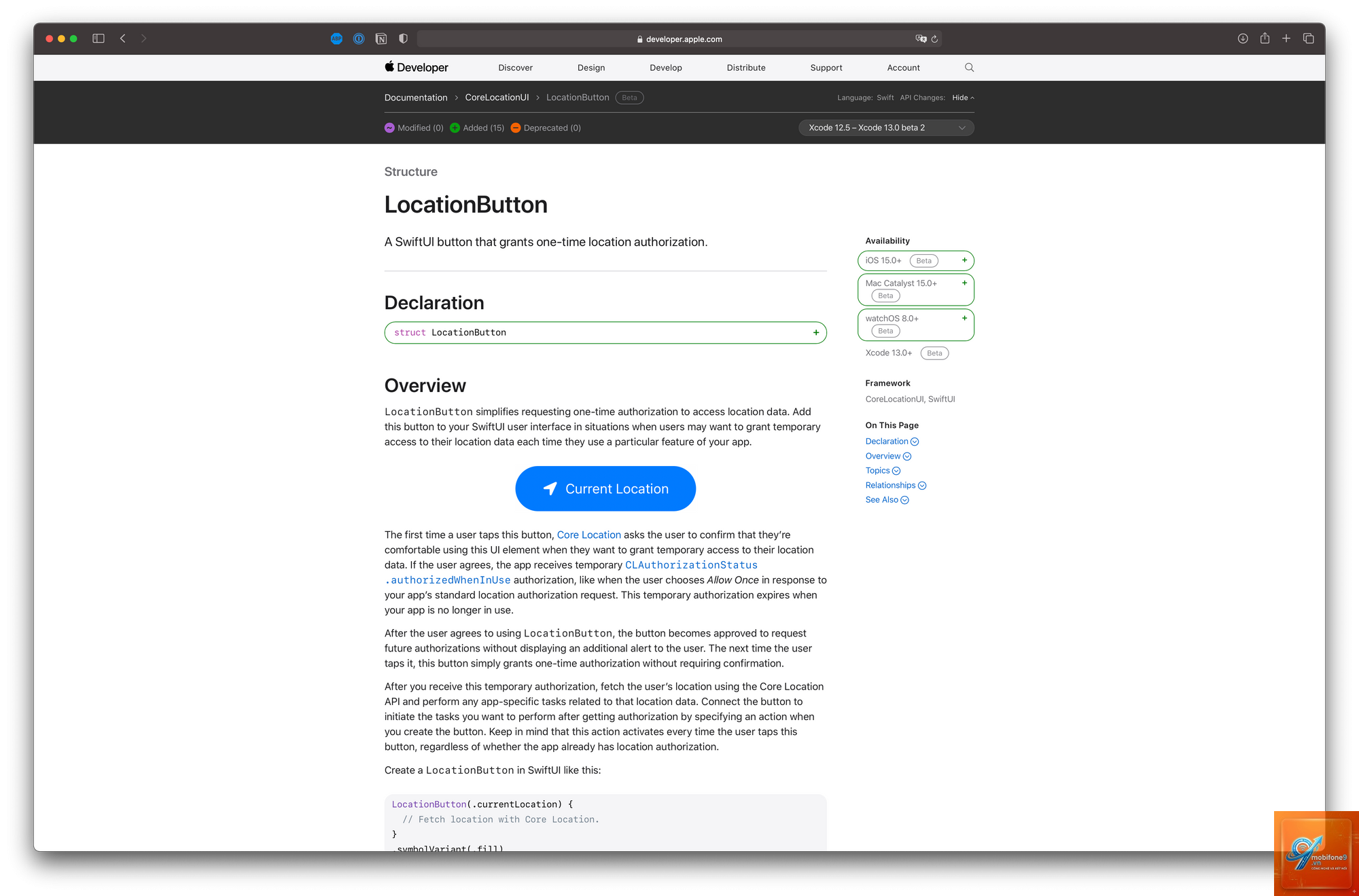This screenshot has height=896, width=1359.
Task: Open the Support menu
Action: 826,67
